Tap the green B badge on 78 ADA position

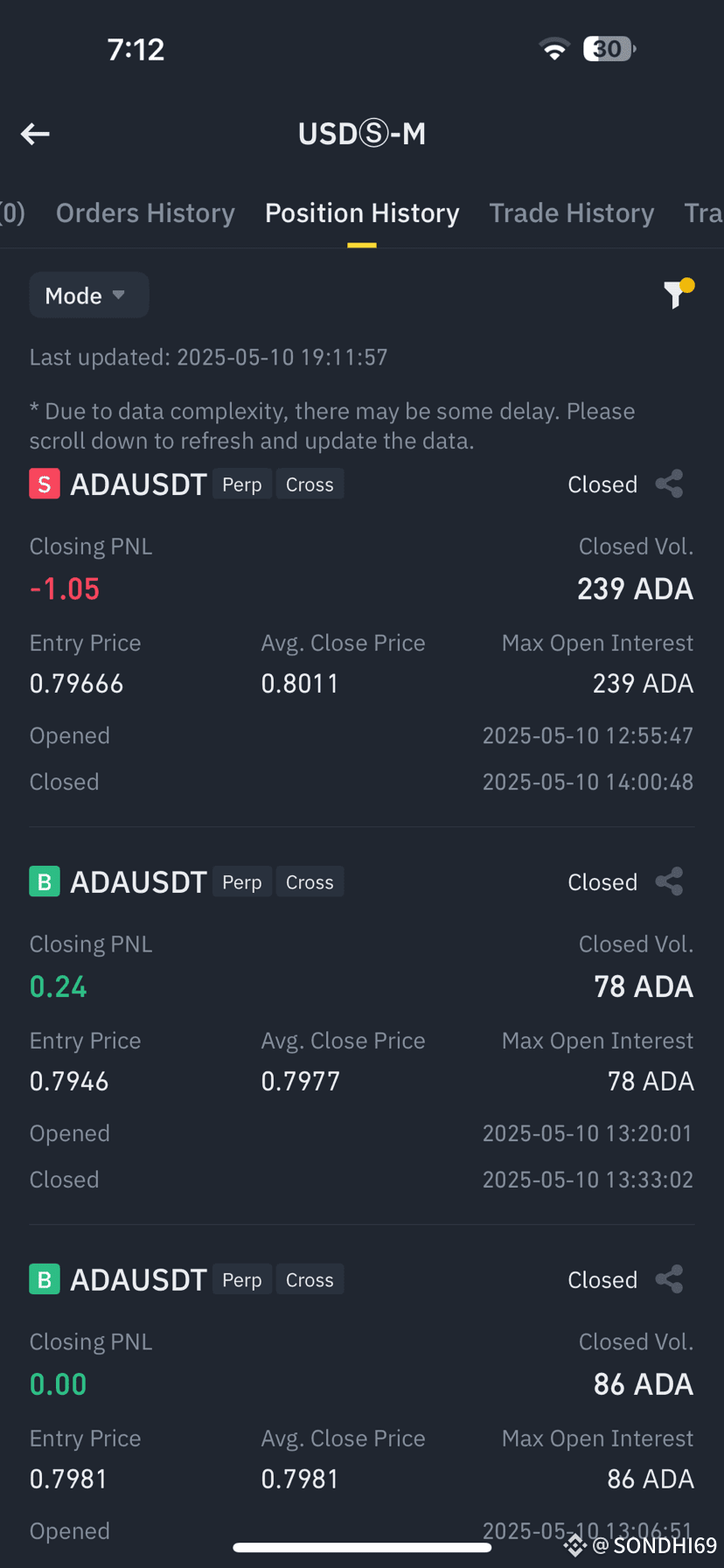pyautogui.click(x=45, y=882)
